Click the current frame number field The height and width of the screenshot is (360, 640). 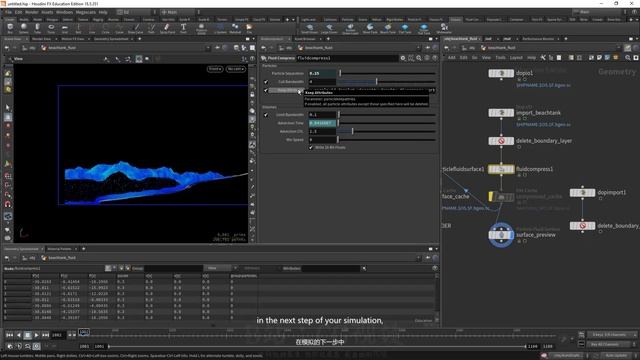[x=58, y=335]
